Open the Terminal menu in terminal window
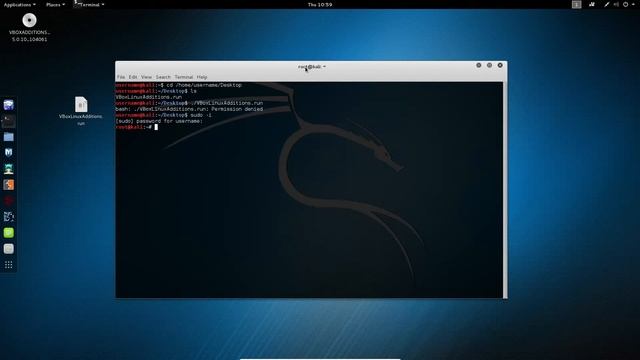The image size is (640, 360). click(184, 77)
